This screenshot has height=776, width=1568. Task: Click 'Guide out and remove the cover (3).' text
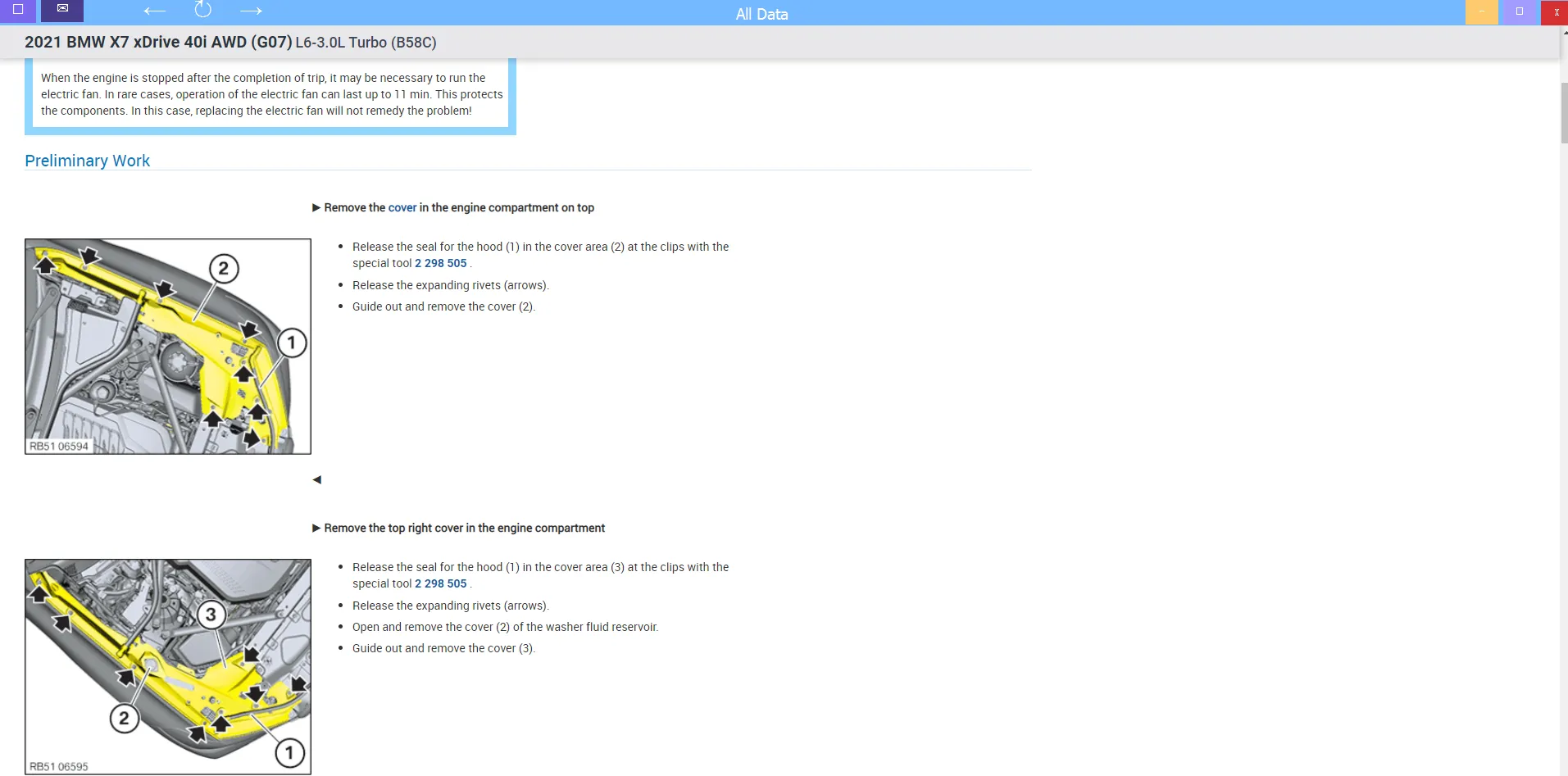click(x=443, y=648)
